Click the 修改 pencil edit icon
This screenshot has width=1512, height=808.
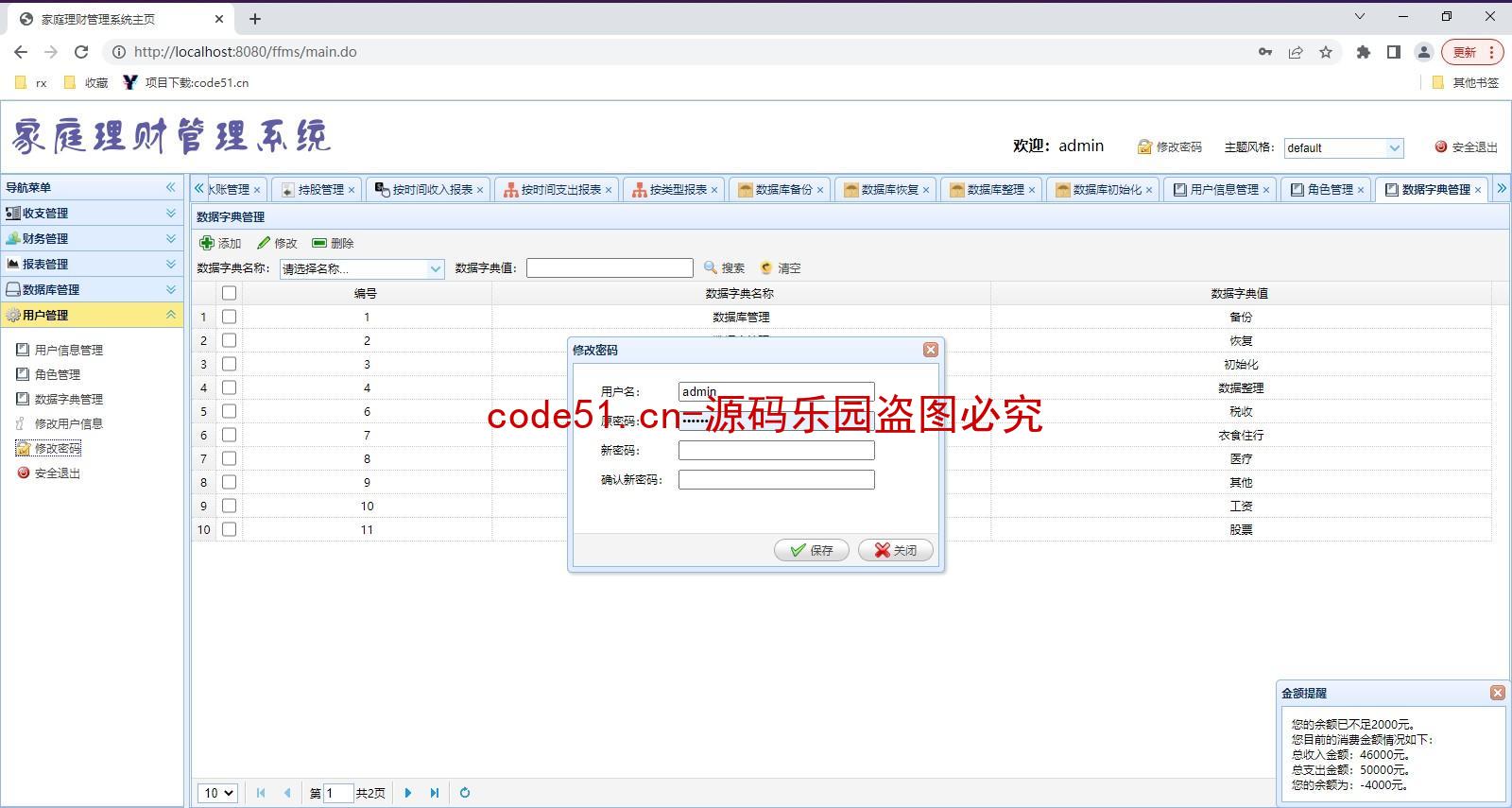pos(264,243)
